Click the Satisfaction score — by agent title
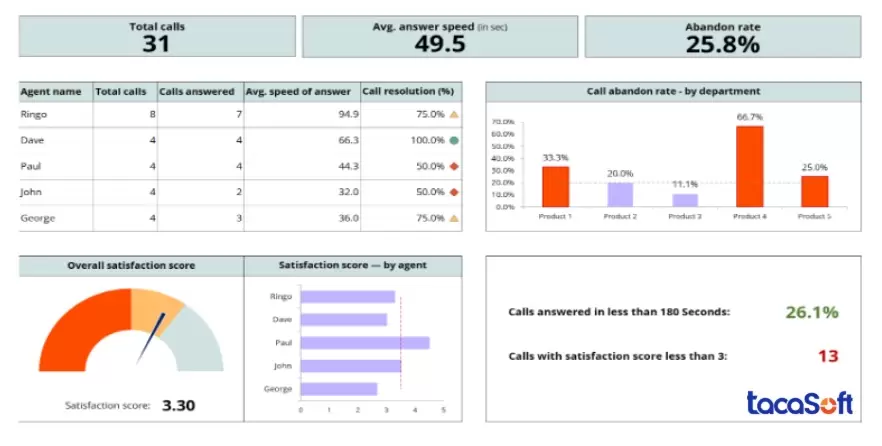The height and width of the screenshot is (446, 882). [x=353, y=265]
